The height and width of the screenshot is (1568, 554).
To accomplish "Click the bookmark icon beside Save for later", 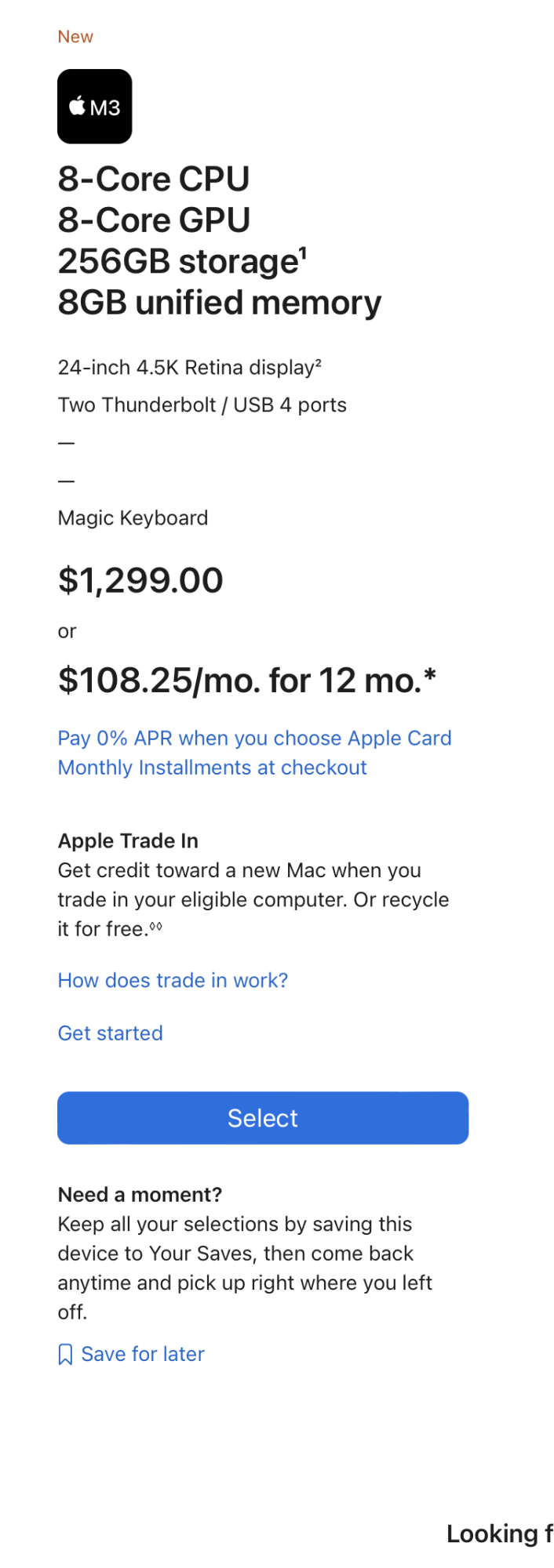I will pyautogui.click(x=66, y=1355).
